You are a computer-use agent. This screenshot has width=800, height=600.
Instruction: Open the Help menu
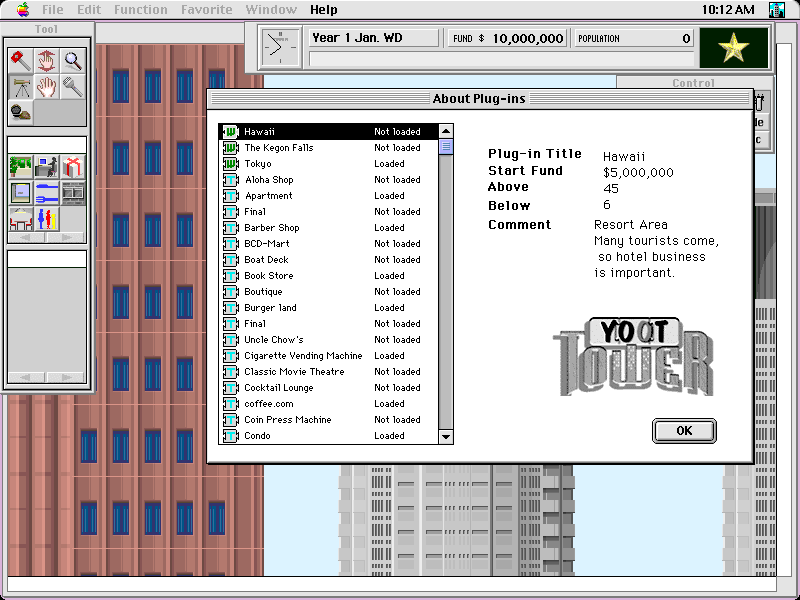(x=323, y=10)
